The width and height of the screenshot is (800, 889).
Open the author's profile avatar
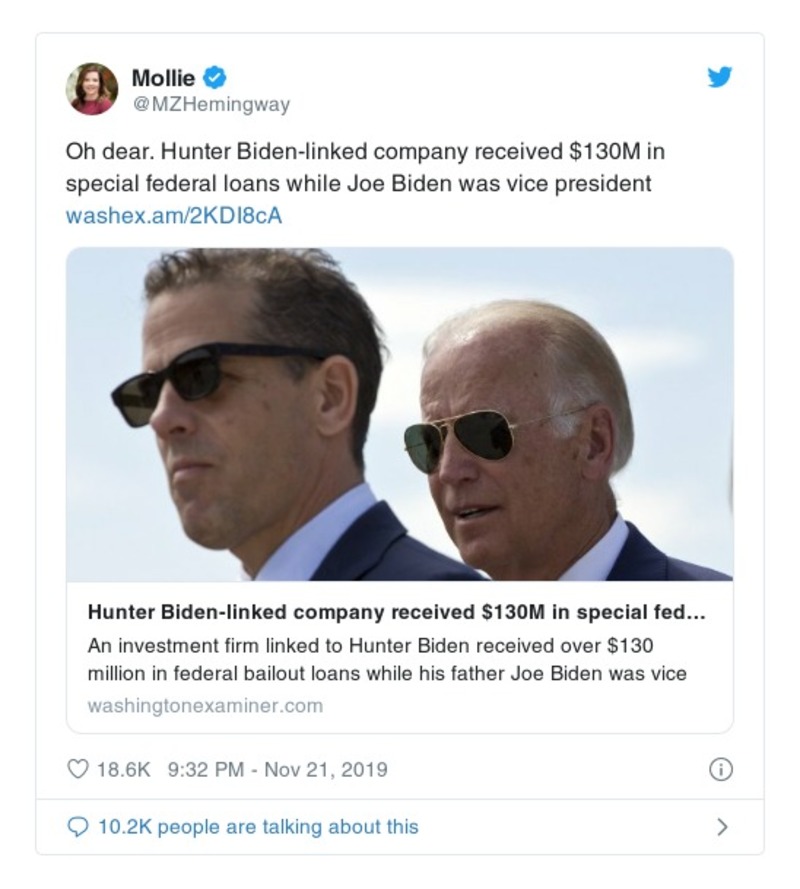point(92,88)
